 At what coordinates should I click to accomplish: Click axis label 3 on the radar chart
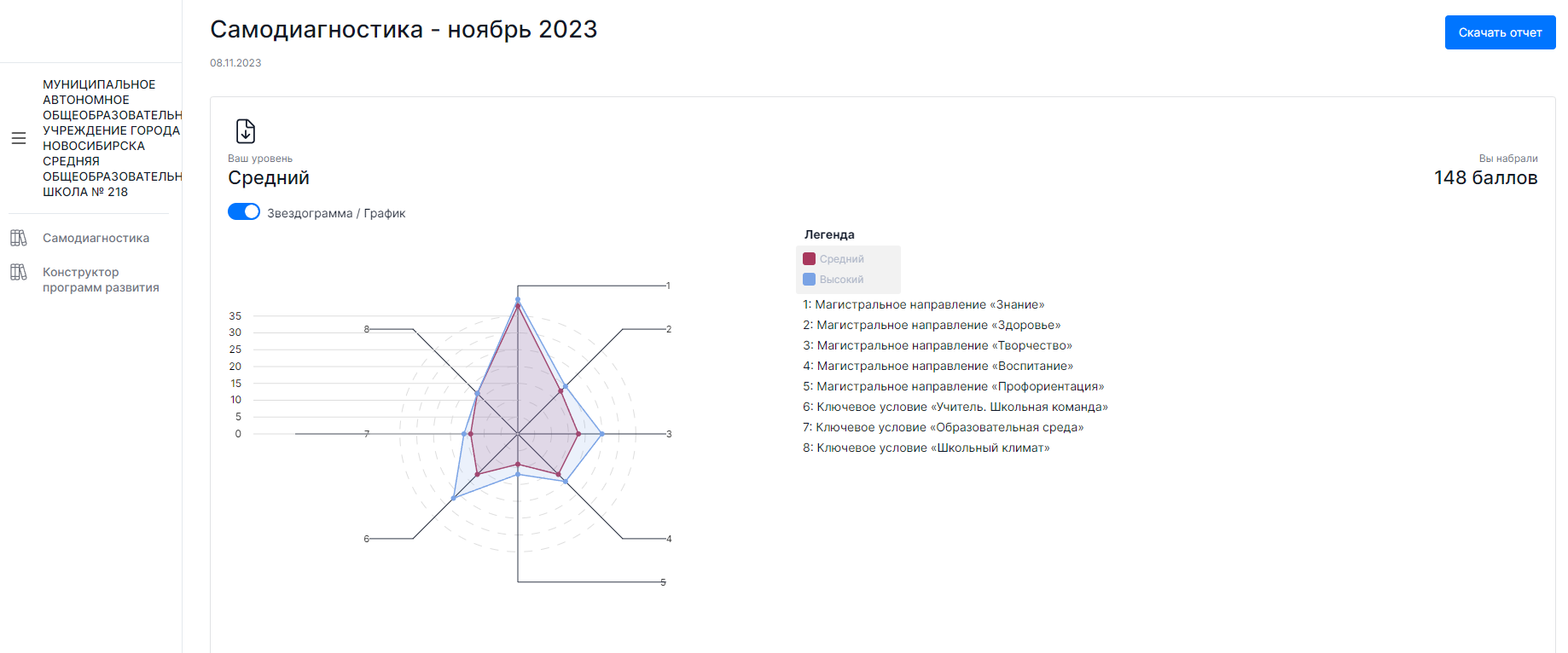click(x=669, y=434)
